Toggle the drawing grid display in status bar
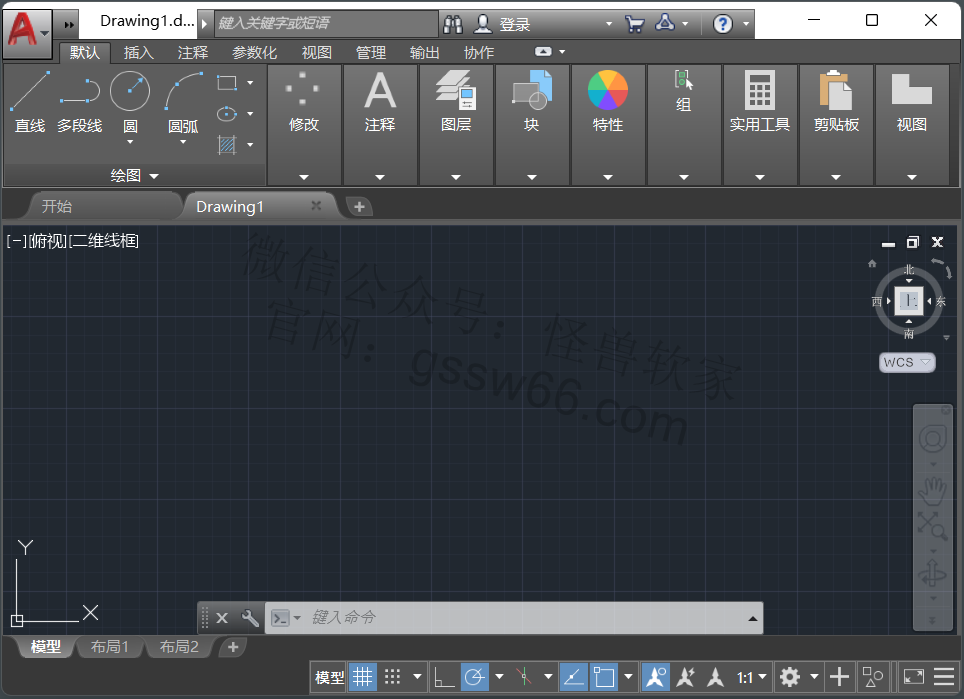Image resolution: width=964 pixels, height=699 pixels. click(362, 677)
